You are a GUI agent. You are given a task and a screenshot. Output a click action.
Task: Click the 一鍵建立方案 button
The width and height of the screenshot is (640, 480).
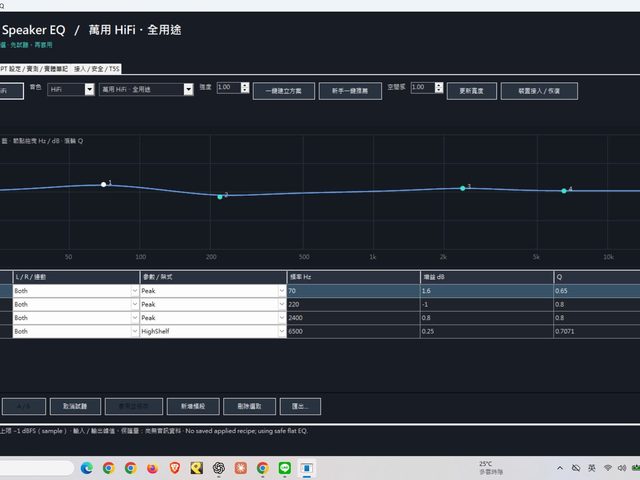(284, 91)
